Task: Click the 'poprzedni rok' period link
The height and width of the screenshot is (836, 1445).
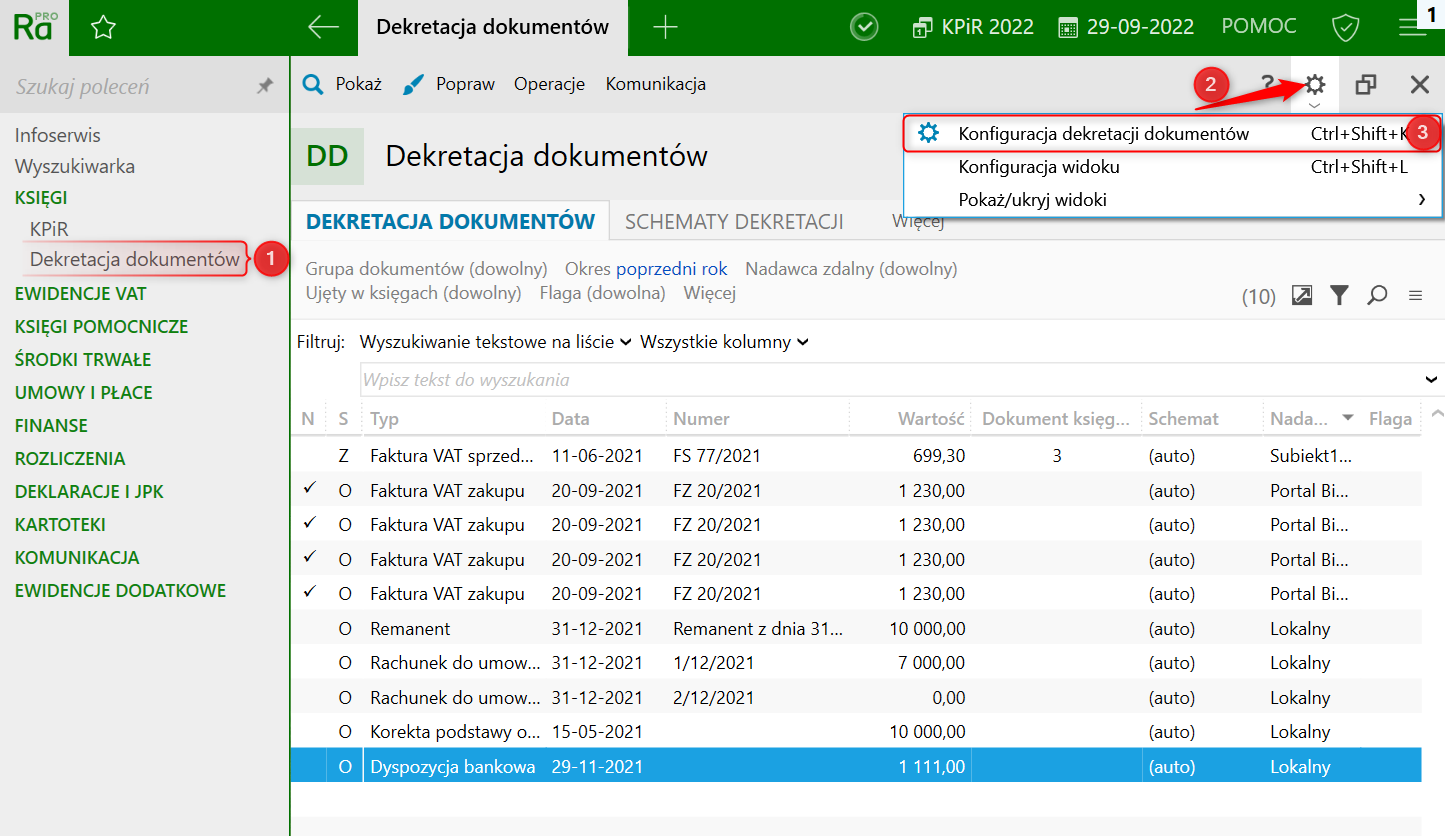Action: click(x=671, y=269)
